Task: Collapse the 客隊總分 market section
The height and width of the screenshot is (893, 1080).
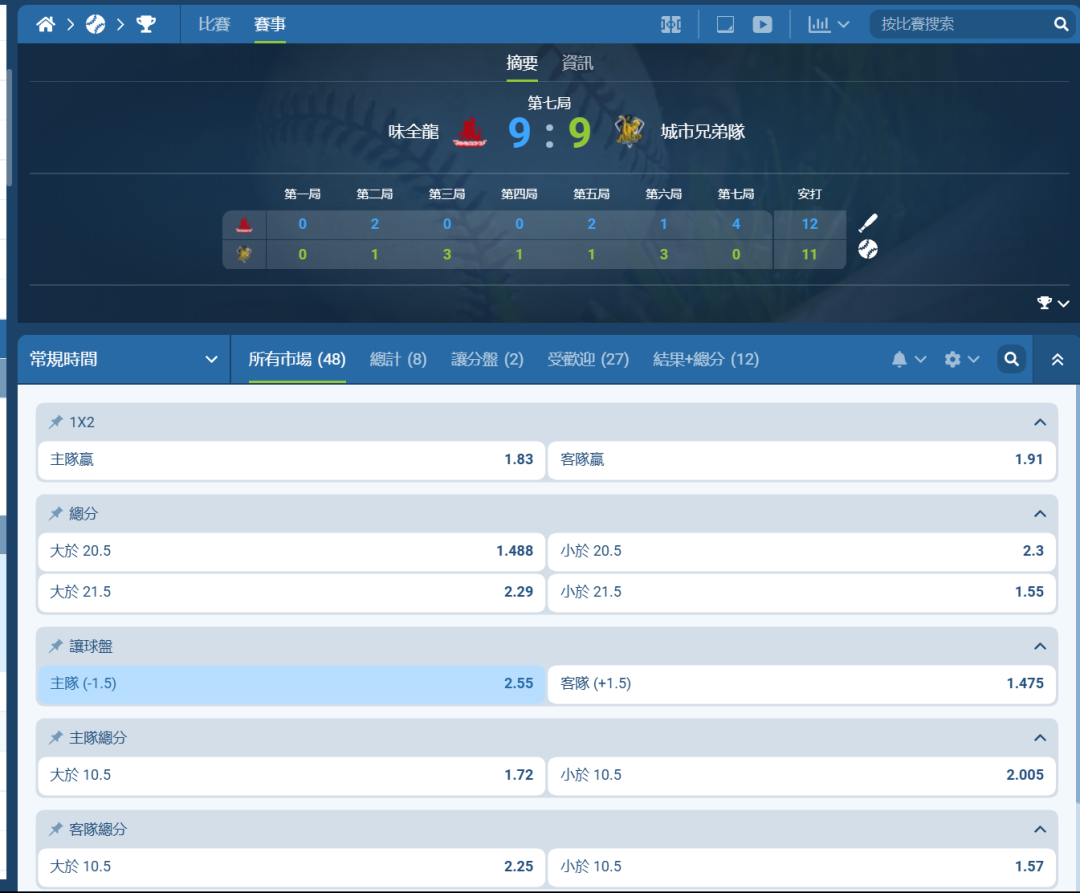Action: coord(1040,829)
